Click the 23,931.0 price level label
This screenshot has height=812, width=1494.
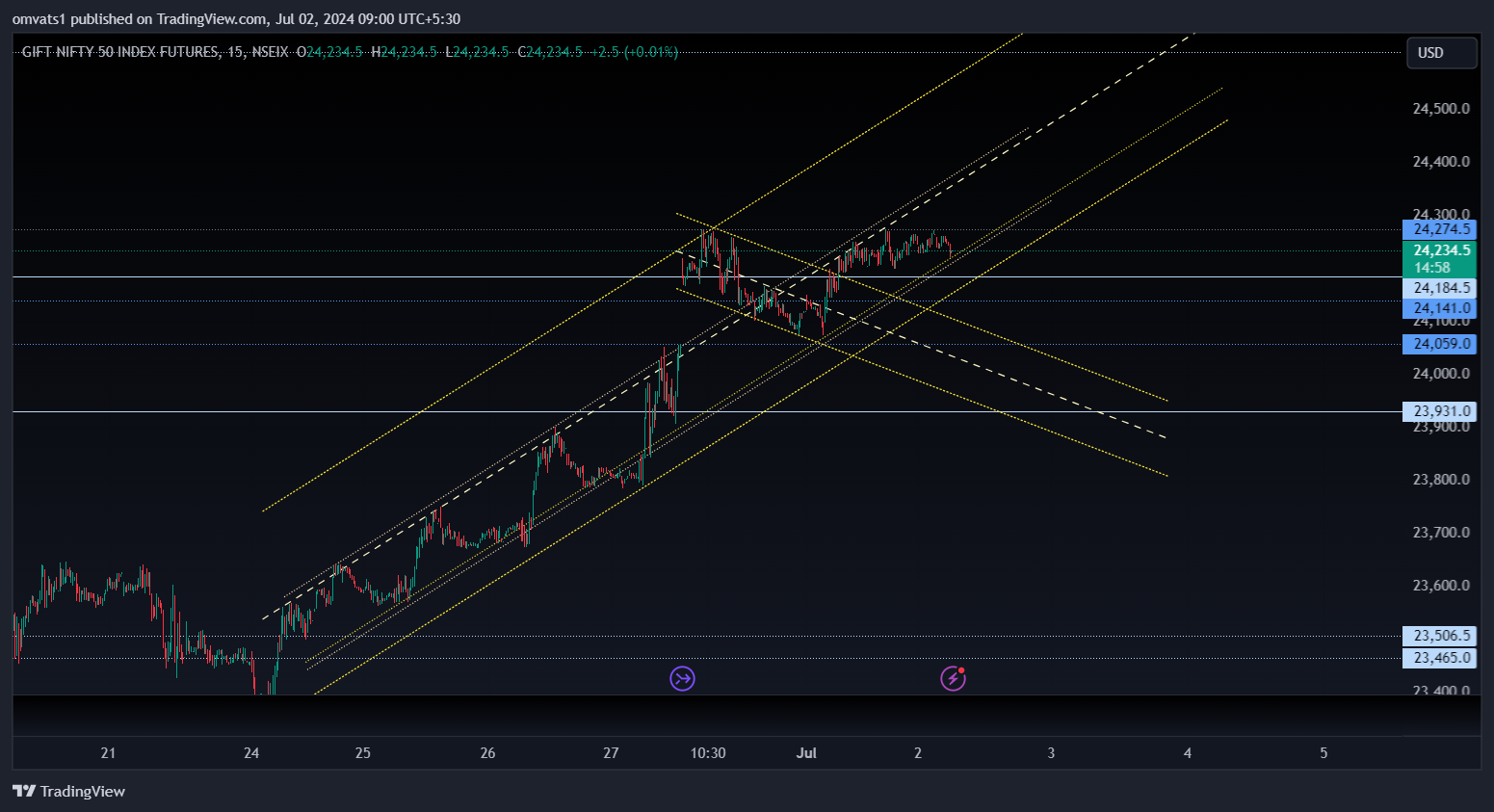1440,411
